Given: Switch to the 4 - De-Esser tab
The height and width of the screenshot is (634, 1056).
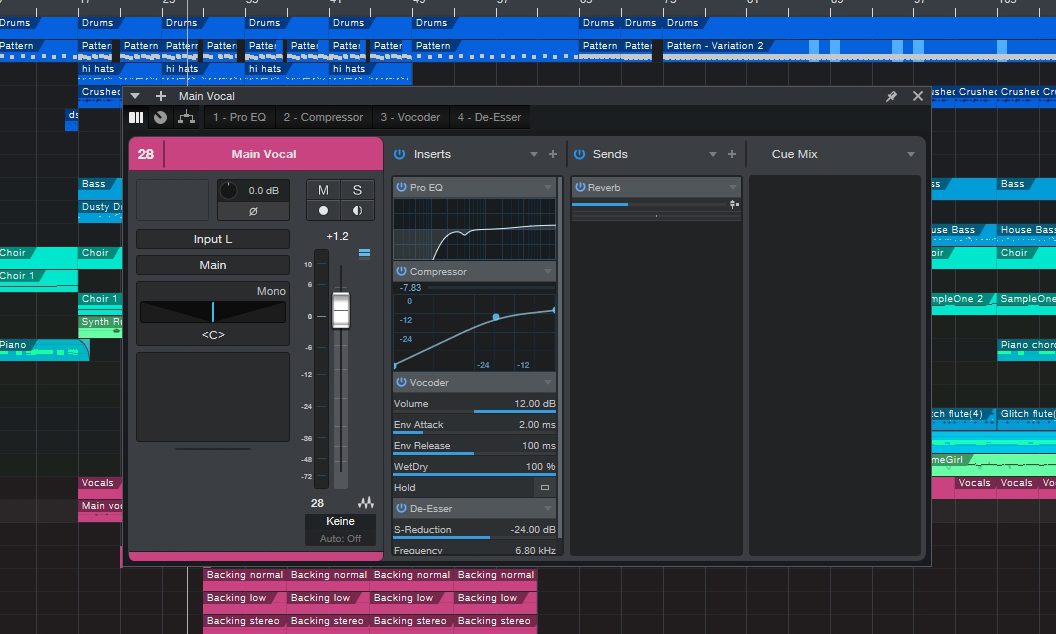Looking at the screenshot, I should [x=489, y=117].
